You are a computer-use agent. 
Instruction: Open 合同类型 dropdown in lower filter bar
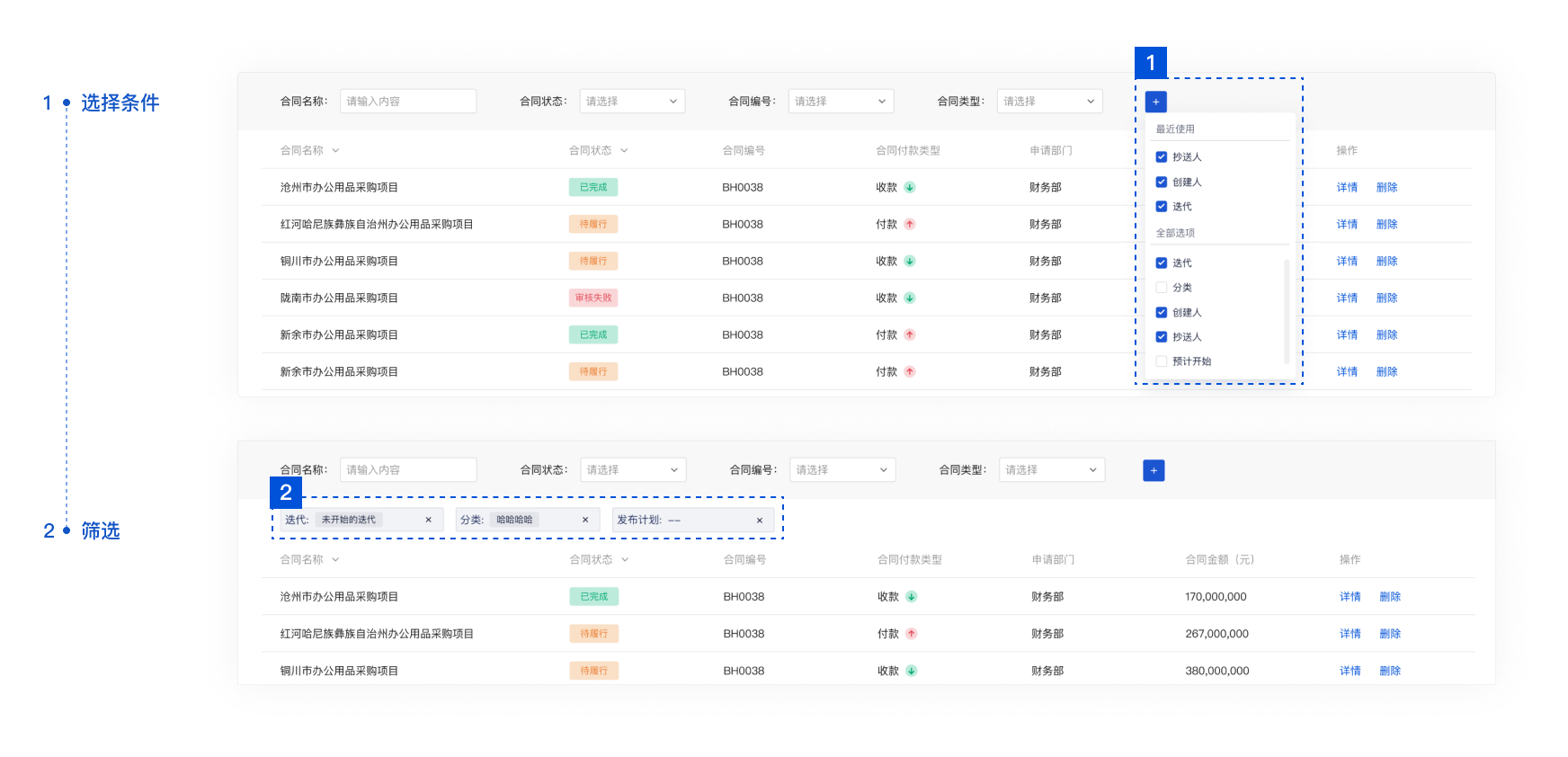coord(1052,470)
